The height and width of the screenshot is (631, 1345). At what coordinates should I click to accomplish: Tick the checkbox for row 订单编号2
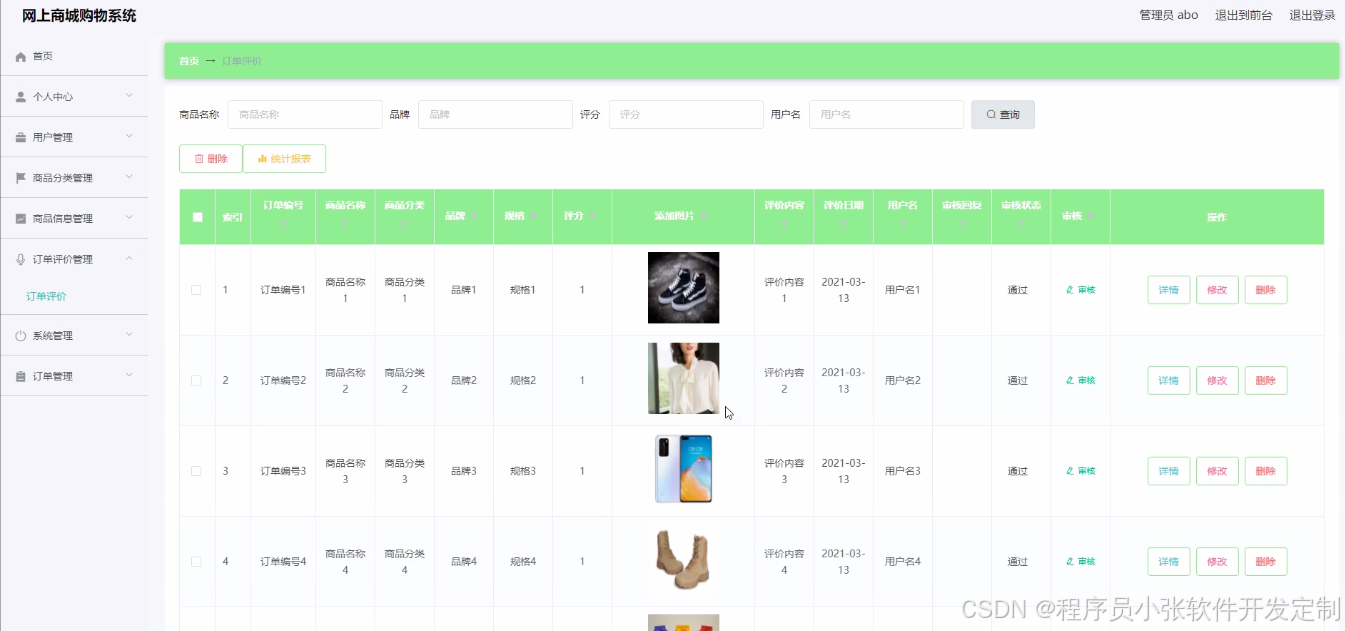pos(196,380)
